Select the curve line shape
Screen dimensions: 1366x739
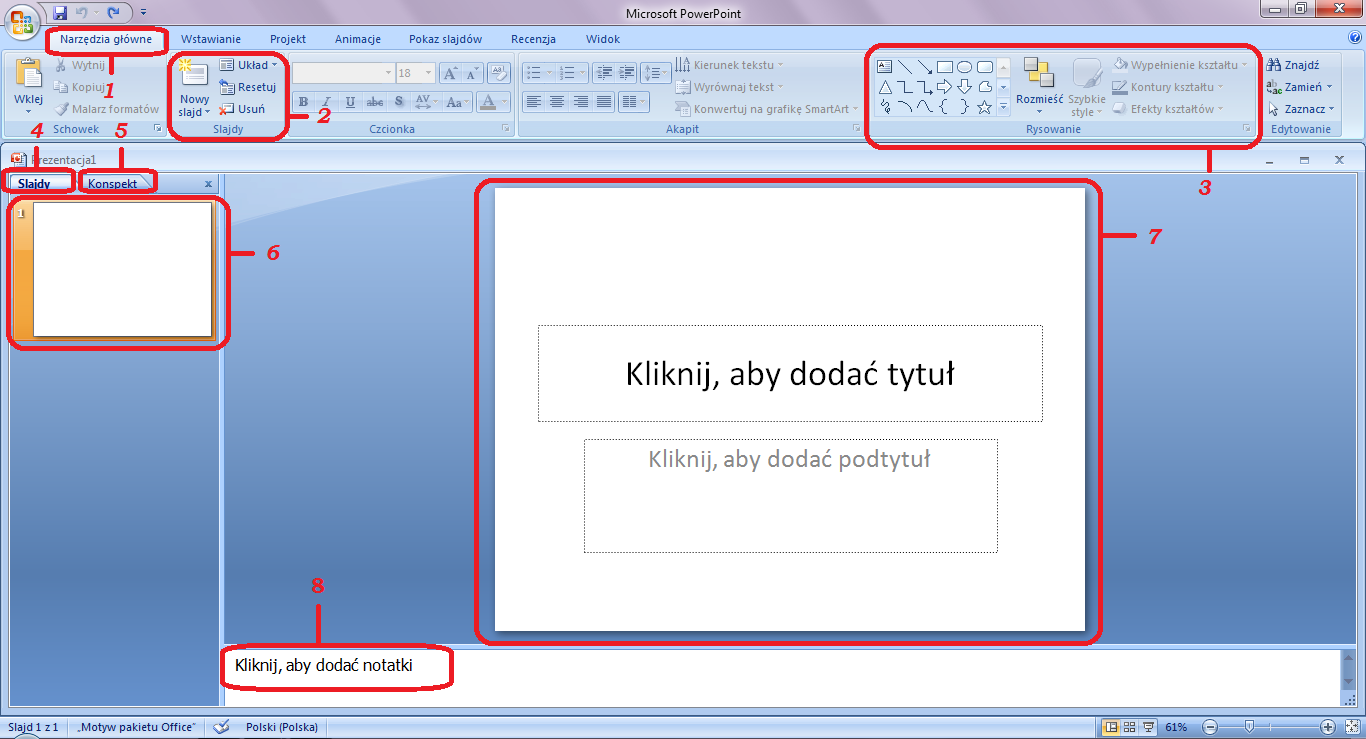(x=925, y=107)
